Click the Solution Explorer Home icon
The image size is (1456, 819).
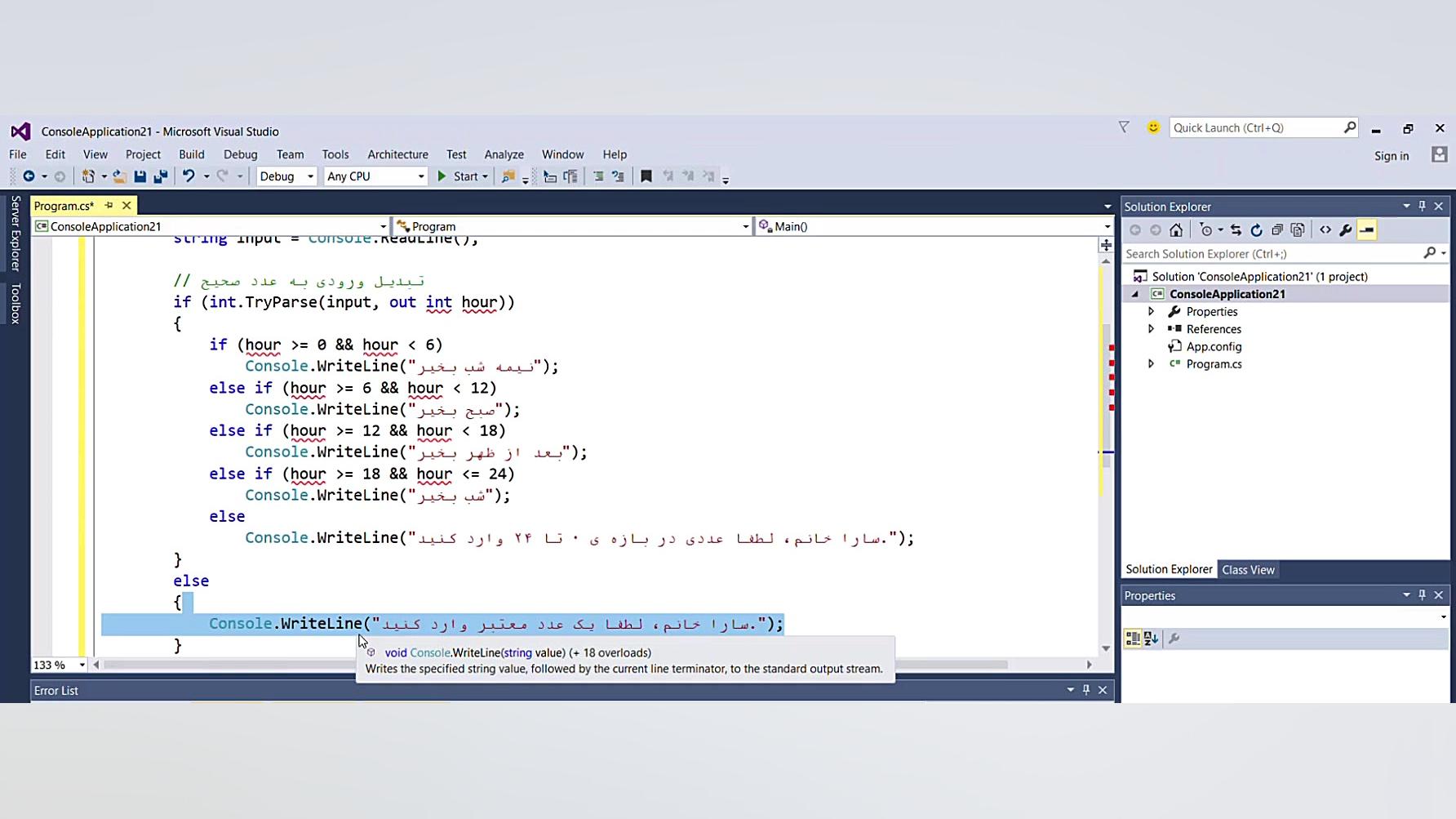click(x=1176, y=230)
